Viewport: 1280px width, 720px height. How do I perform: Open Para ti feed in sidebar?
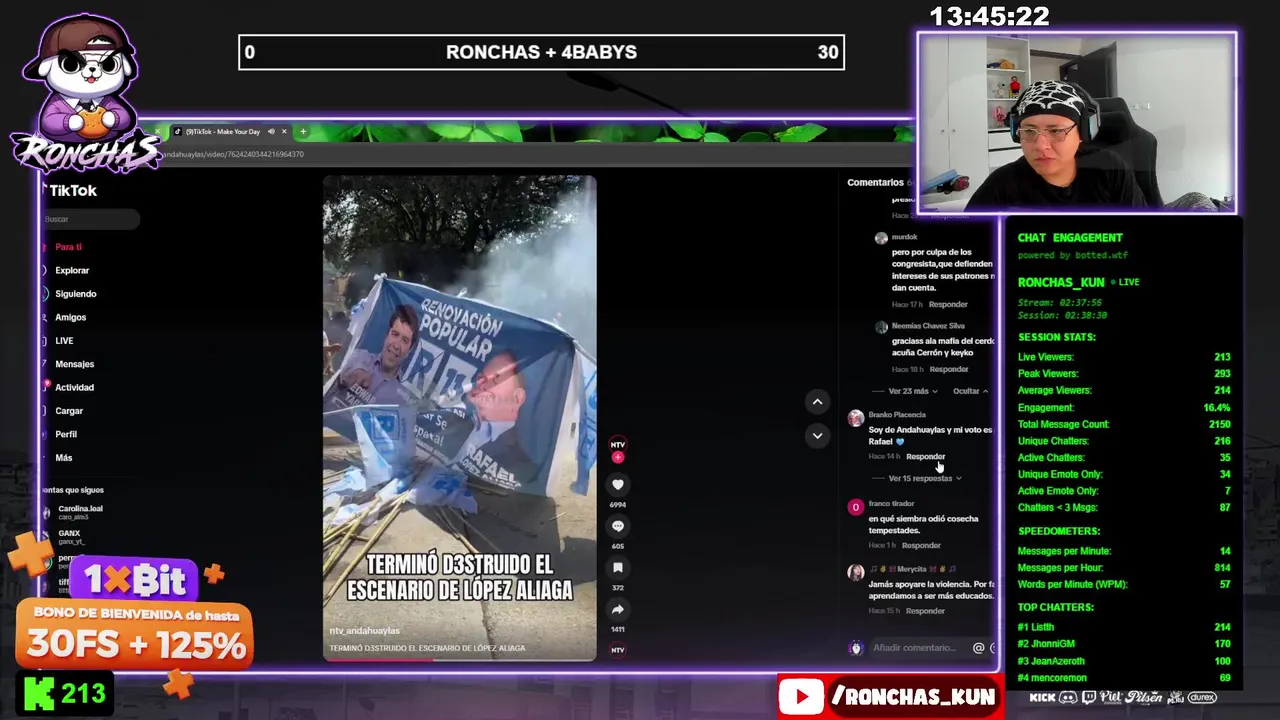tap(68, 247)
